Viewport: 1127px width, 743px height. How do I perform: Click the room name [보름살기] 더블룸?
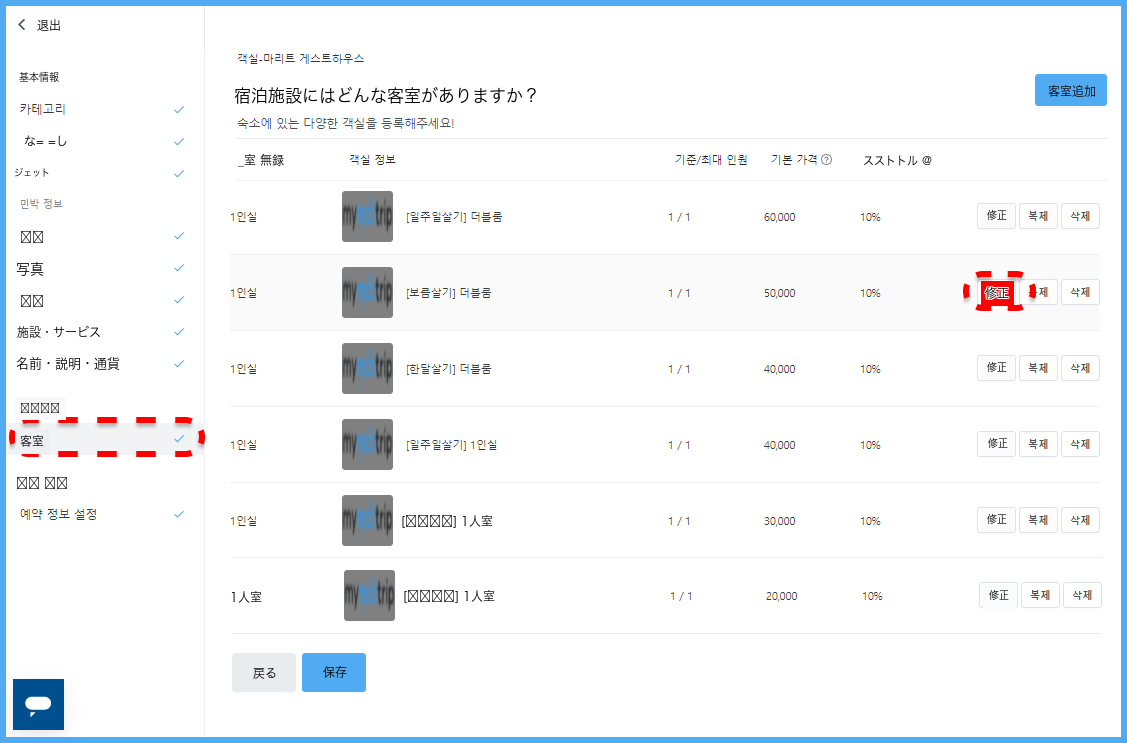(448, 292)
